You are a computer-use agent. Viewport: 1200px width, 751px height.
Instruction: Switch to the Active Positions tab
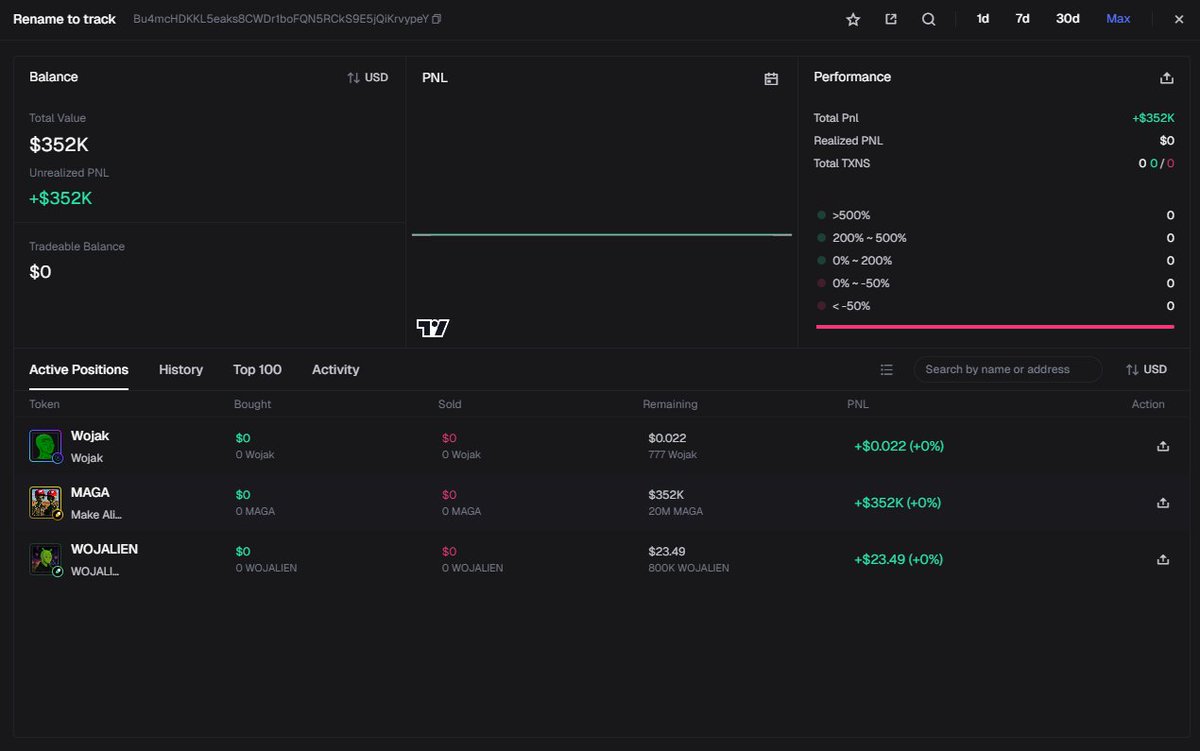pyautogui.click(x=79, y=369)
